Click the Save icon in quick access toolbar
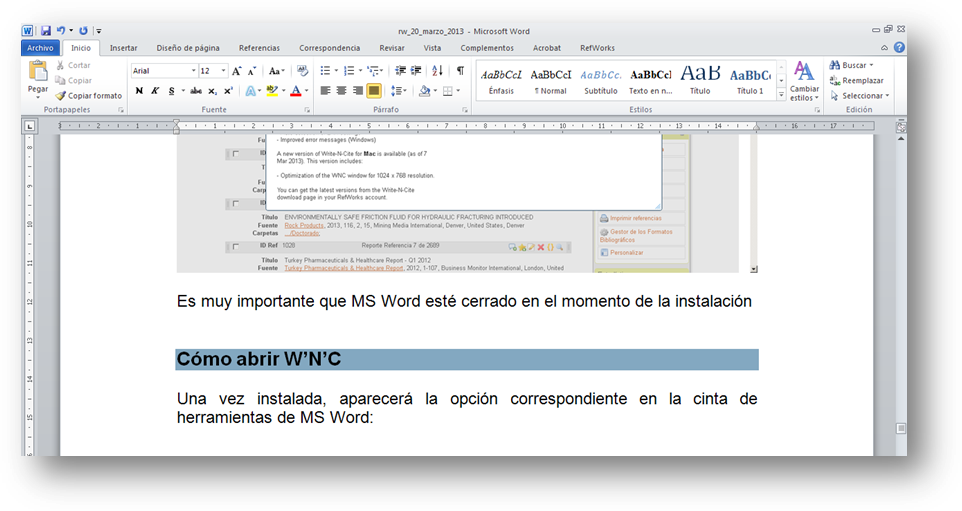The width and height of the screenshot is (962, 511). (x=46, y=31)
